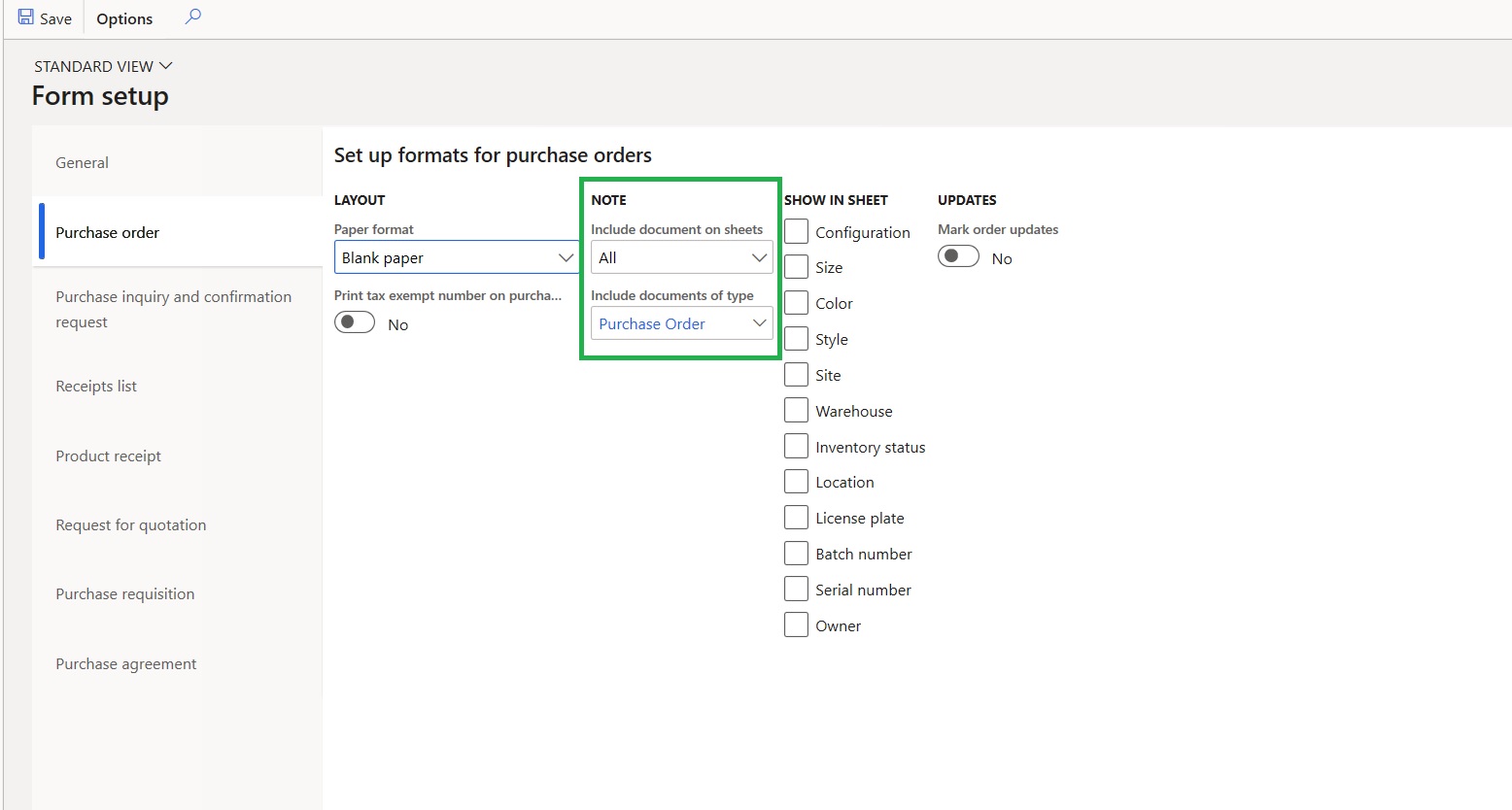Enable Mark order updates toggle
Viewport: 1512px width, 810px height.
[x=958, y=256]
